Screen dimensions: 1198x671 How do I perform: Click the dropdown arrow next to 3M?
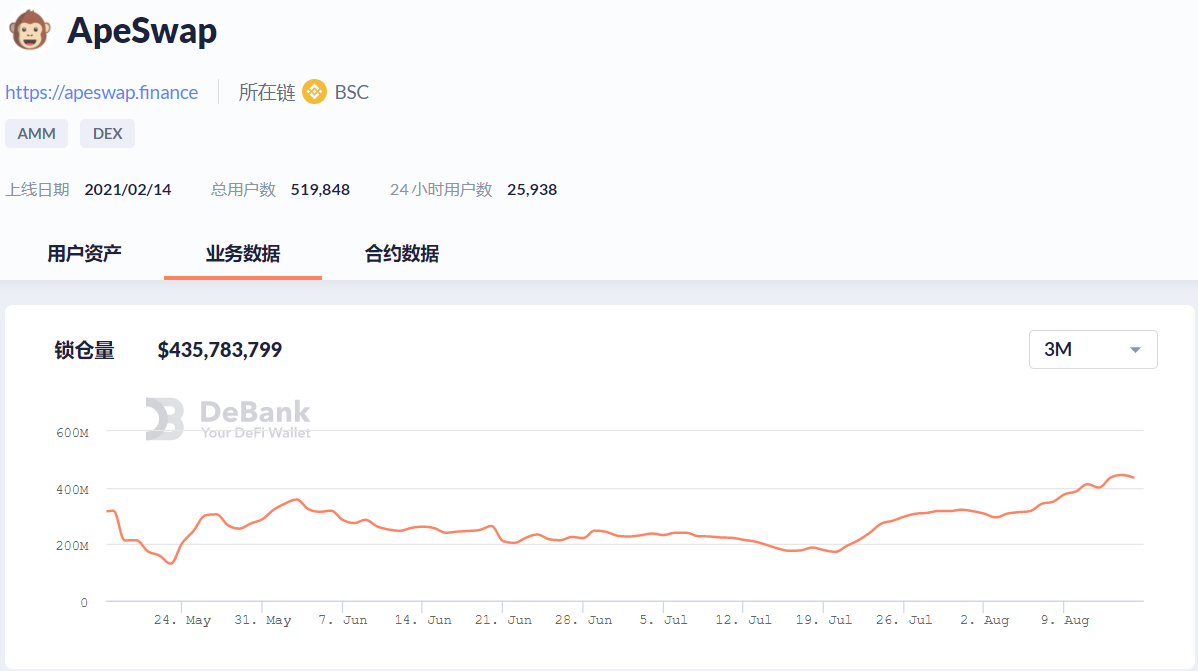tap(1135, 350)
